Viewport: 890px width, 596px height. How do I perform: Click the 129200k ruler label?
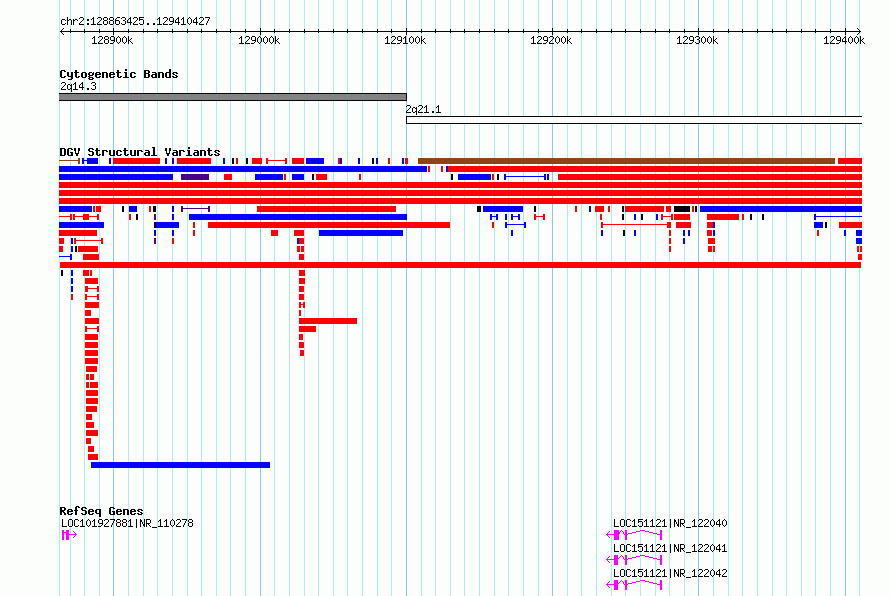[551, 40]
